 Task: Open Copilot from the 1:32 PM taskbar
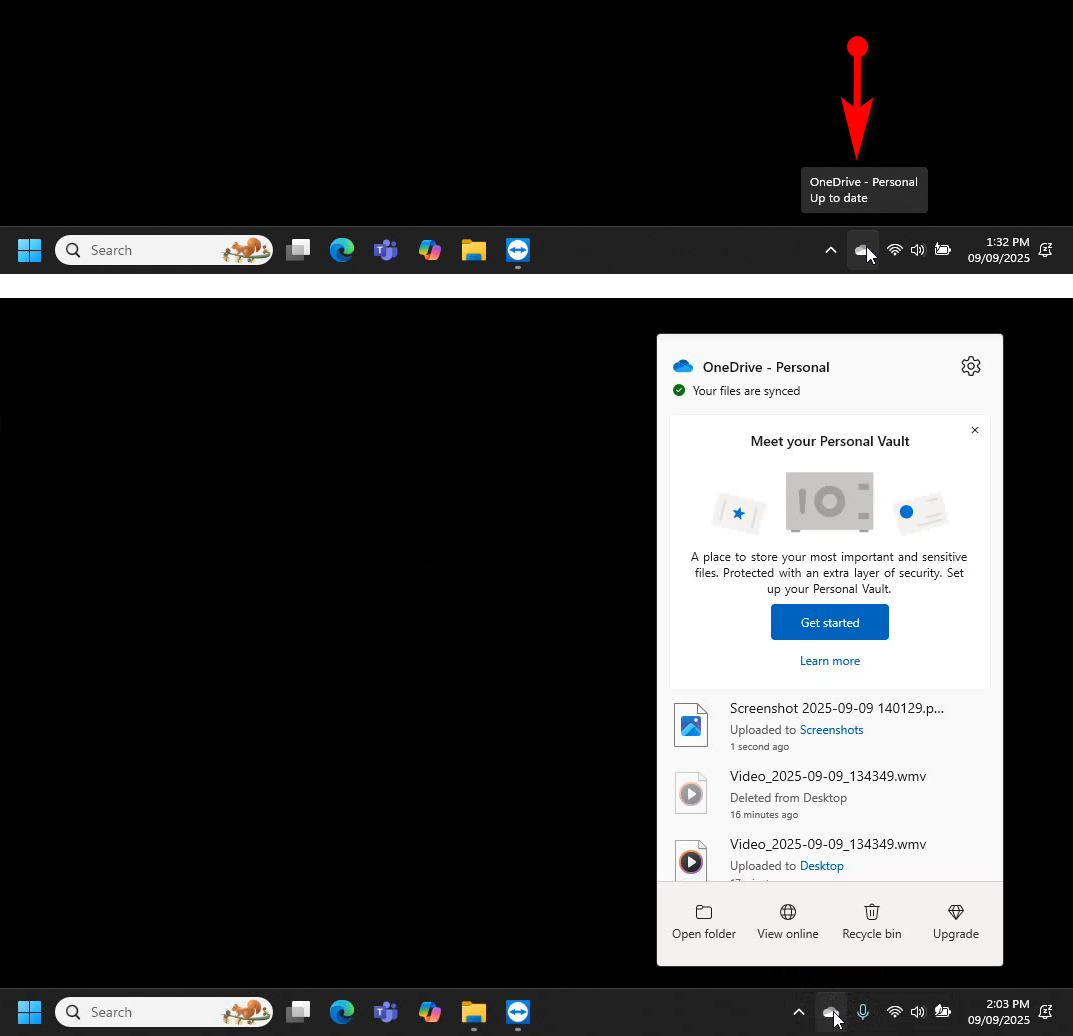pos(429,250)
